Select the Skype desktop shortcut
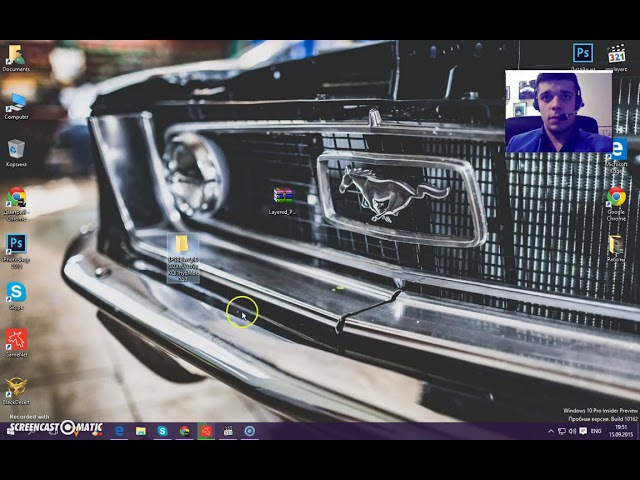640x480 pixels. coord(16,296)
